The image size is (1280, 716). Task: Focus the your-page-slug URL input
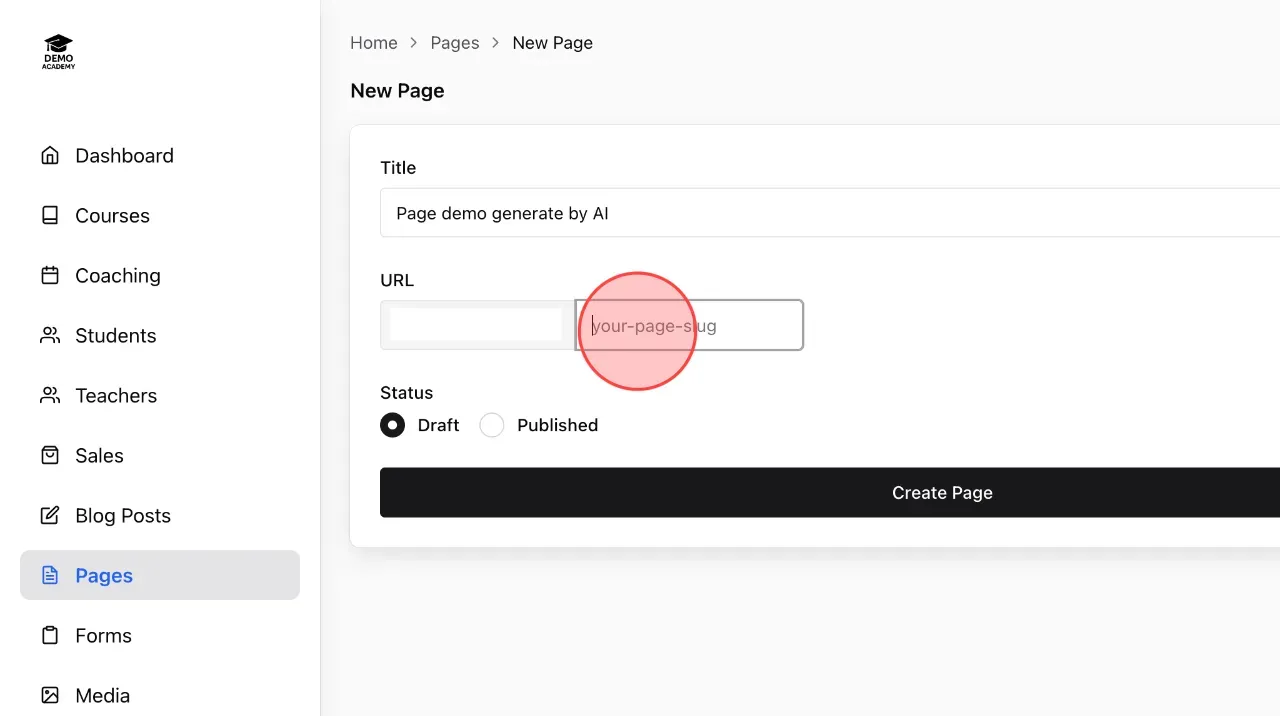[690, 325]
